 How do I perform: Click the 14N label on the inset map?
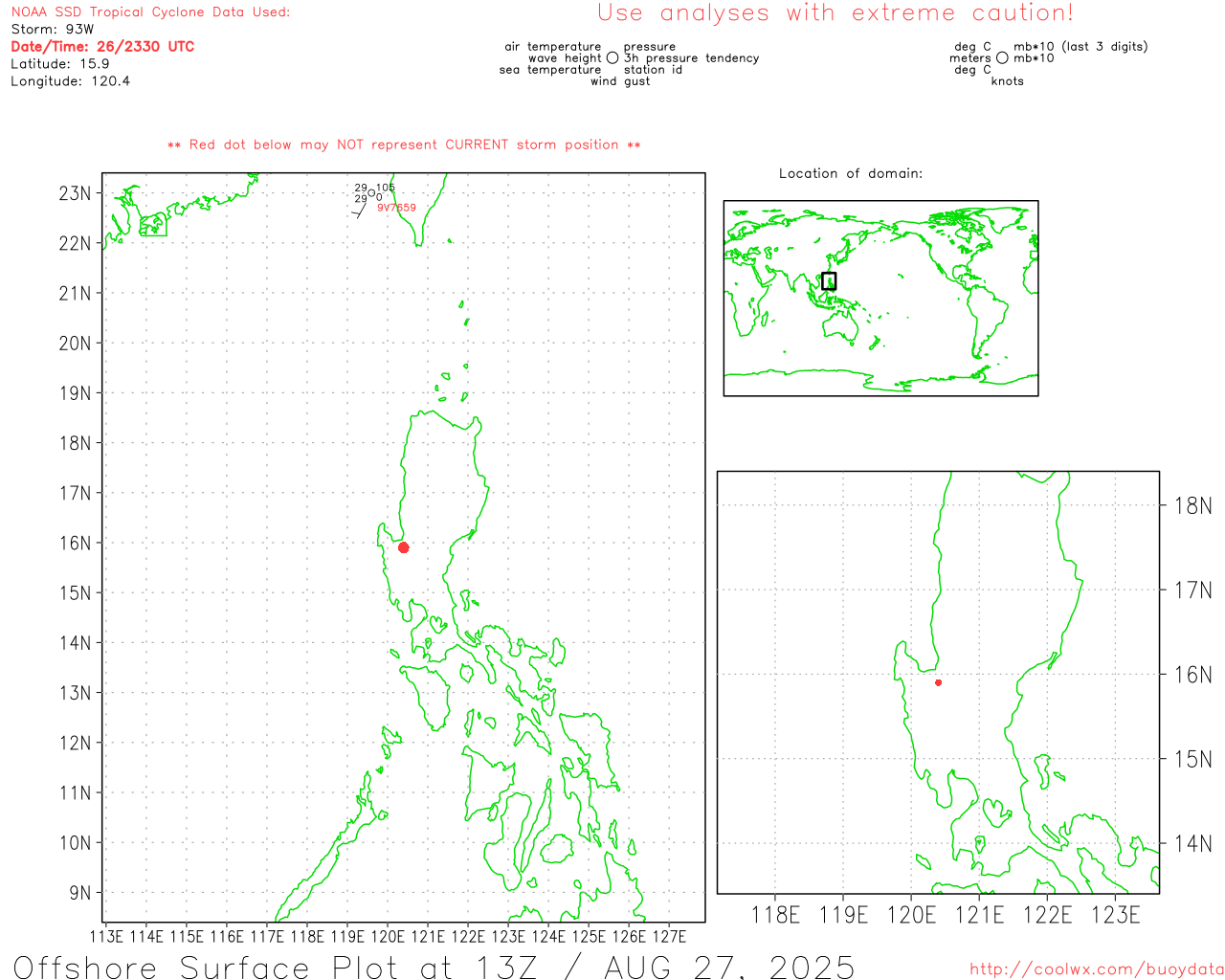(x=1193, y=843)
